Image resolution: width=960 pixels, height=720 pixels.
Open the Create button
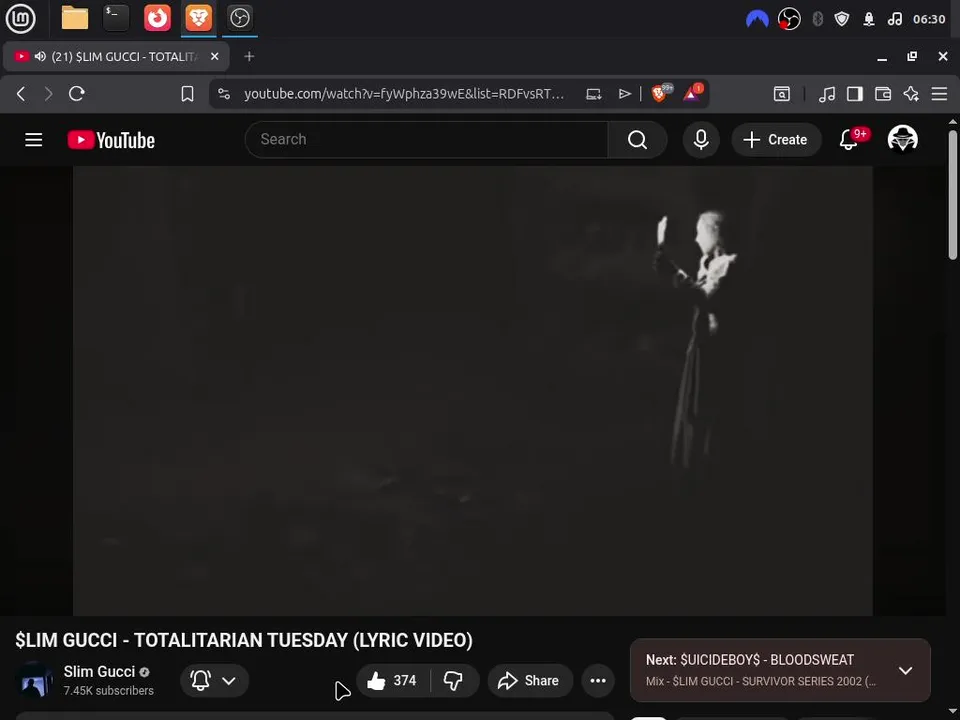(x=775, y=140)
